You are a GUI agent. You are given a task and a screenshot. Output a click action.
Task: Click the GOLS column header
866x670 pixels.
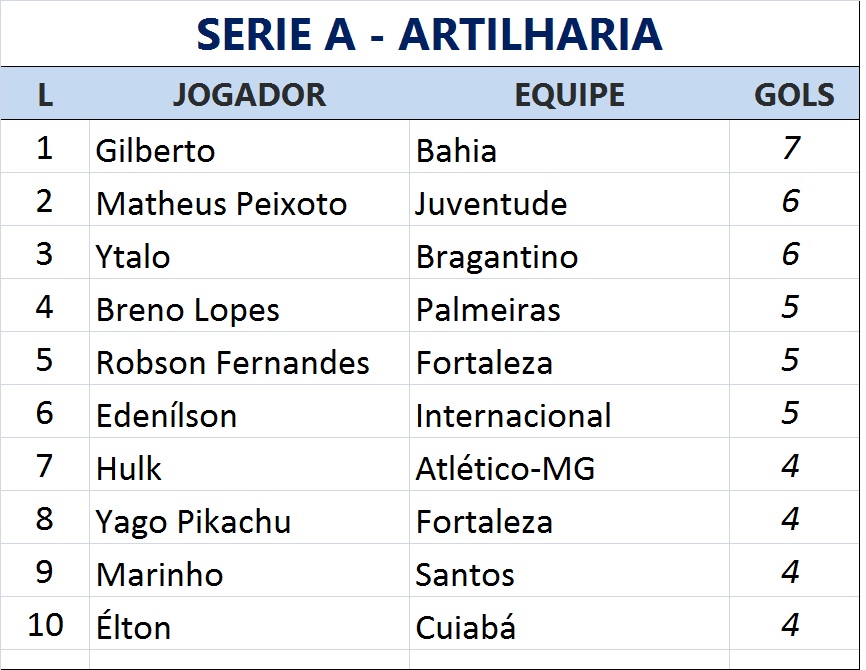point(794,95)
